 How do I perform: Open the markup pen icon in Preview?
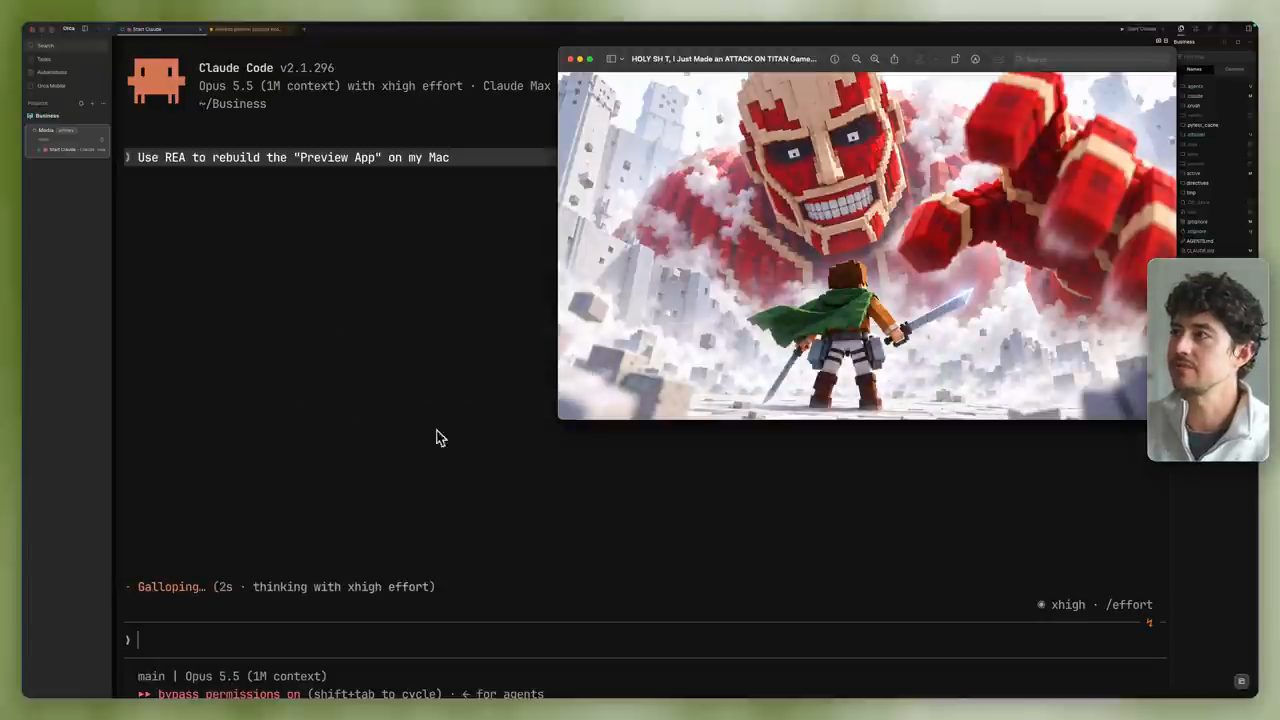click(x=975, y=59)
